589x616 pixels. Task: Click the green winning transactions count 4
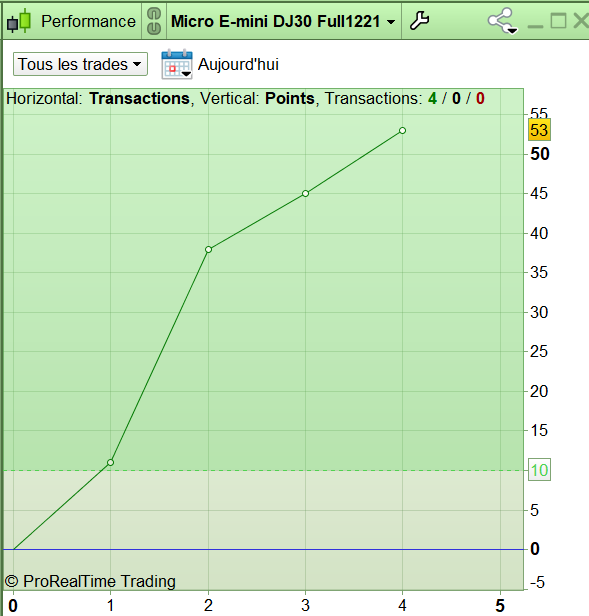point(432,98)
